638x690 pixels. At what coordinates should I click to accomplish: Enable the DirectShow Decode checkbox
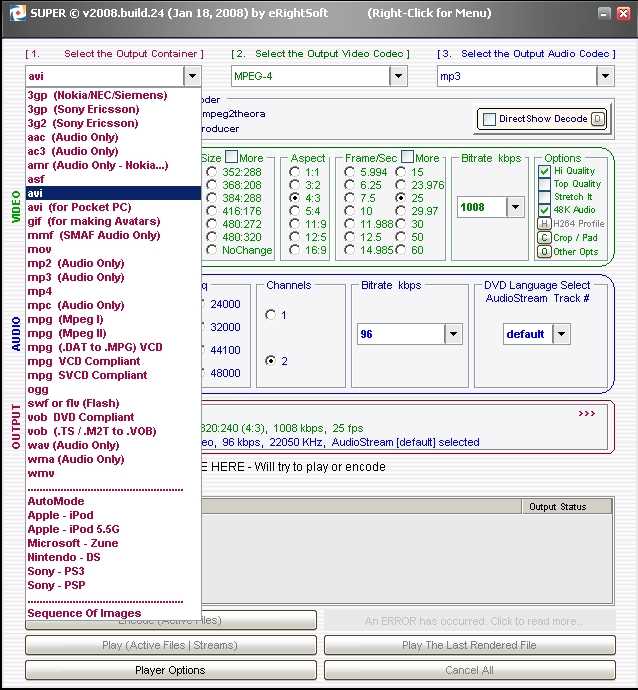(489, 119)
